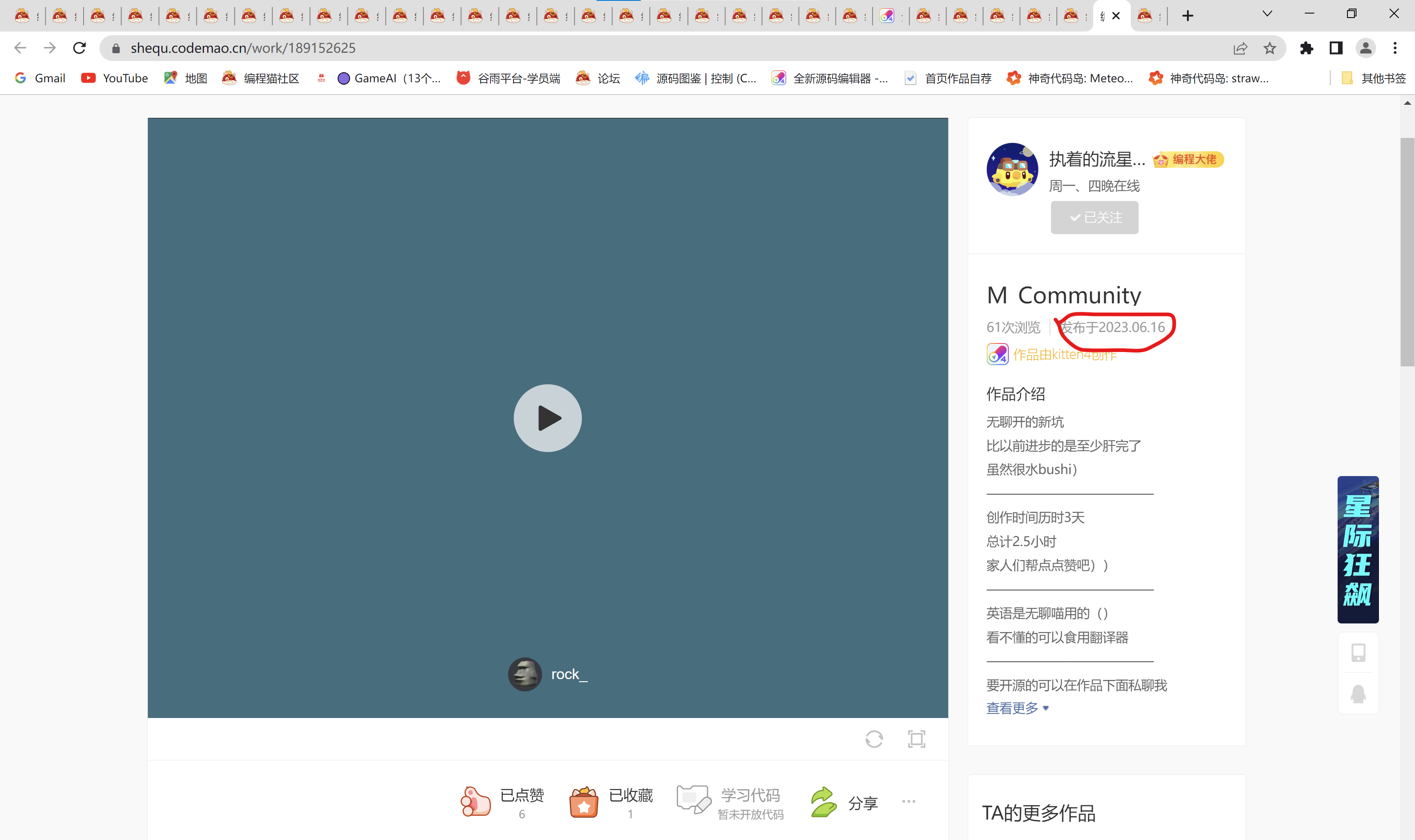Screen dimensions: 1415x840
Task: Toggle the 已关注 follow button
Action: pyautogui.click(x=1094, y=217)
